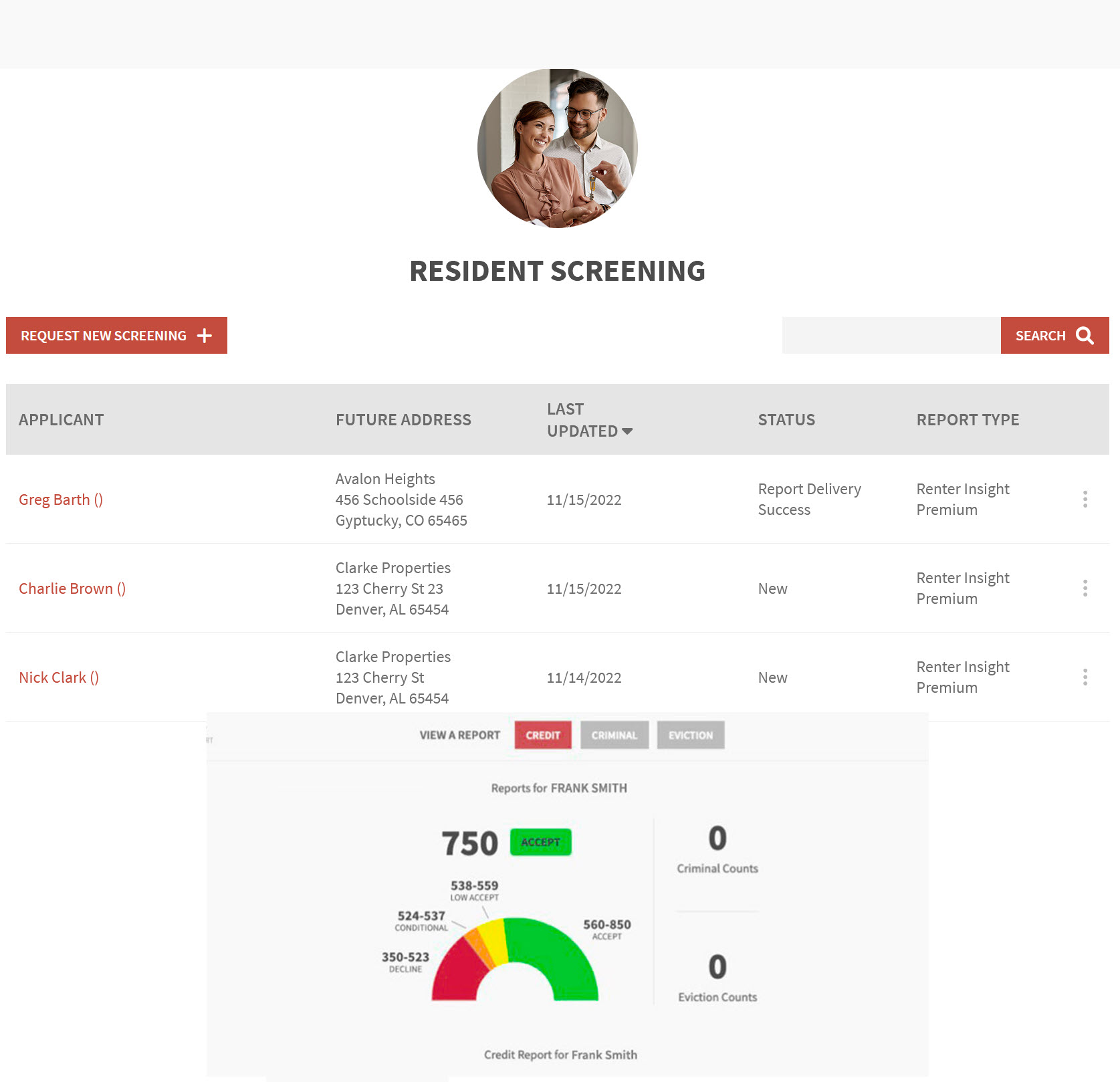The width and height of the screenshot is (1120, 1082).
Task: Select the ACCEPT badge next to score 750
Action: coord(540,842)
